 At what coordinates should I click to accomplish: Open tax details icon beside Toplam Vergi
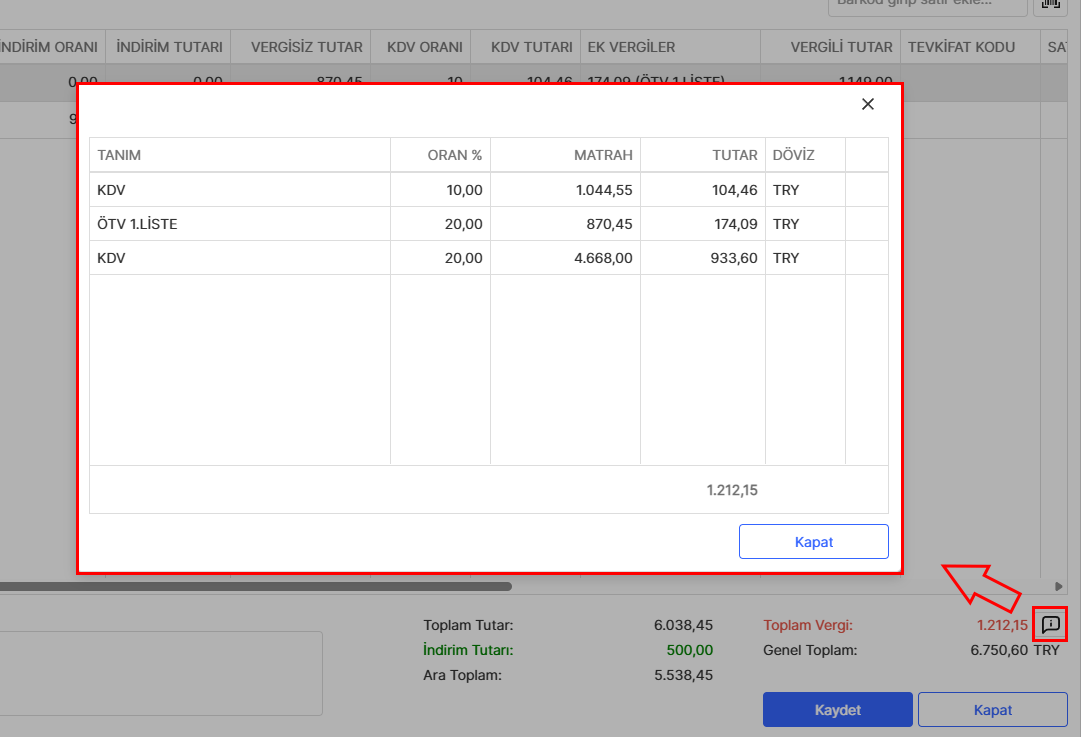pyautogui.click(x=1050, y=625)
